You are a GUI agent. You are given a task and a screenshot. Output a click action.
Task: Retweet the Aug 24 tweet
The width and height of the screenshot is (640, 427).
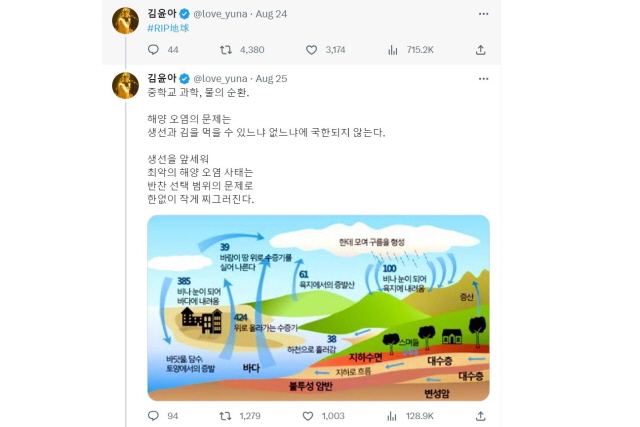[x=226, y=49]
